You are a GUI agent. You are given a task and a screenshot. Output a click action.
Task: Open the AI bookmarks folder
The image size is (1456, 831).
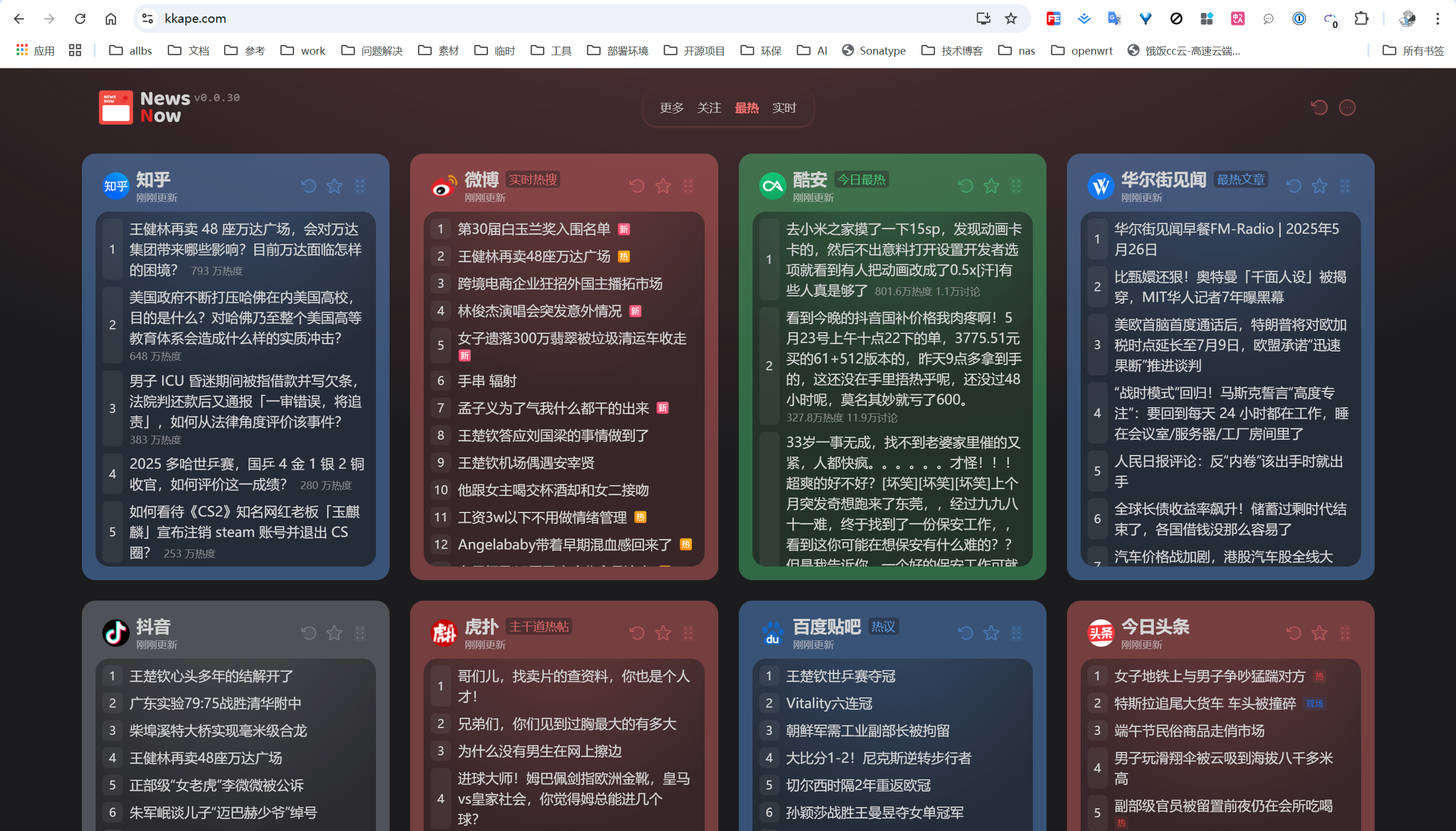(812, 51)
